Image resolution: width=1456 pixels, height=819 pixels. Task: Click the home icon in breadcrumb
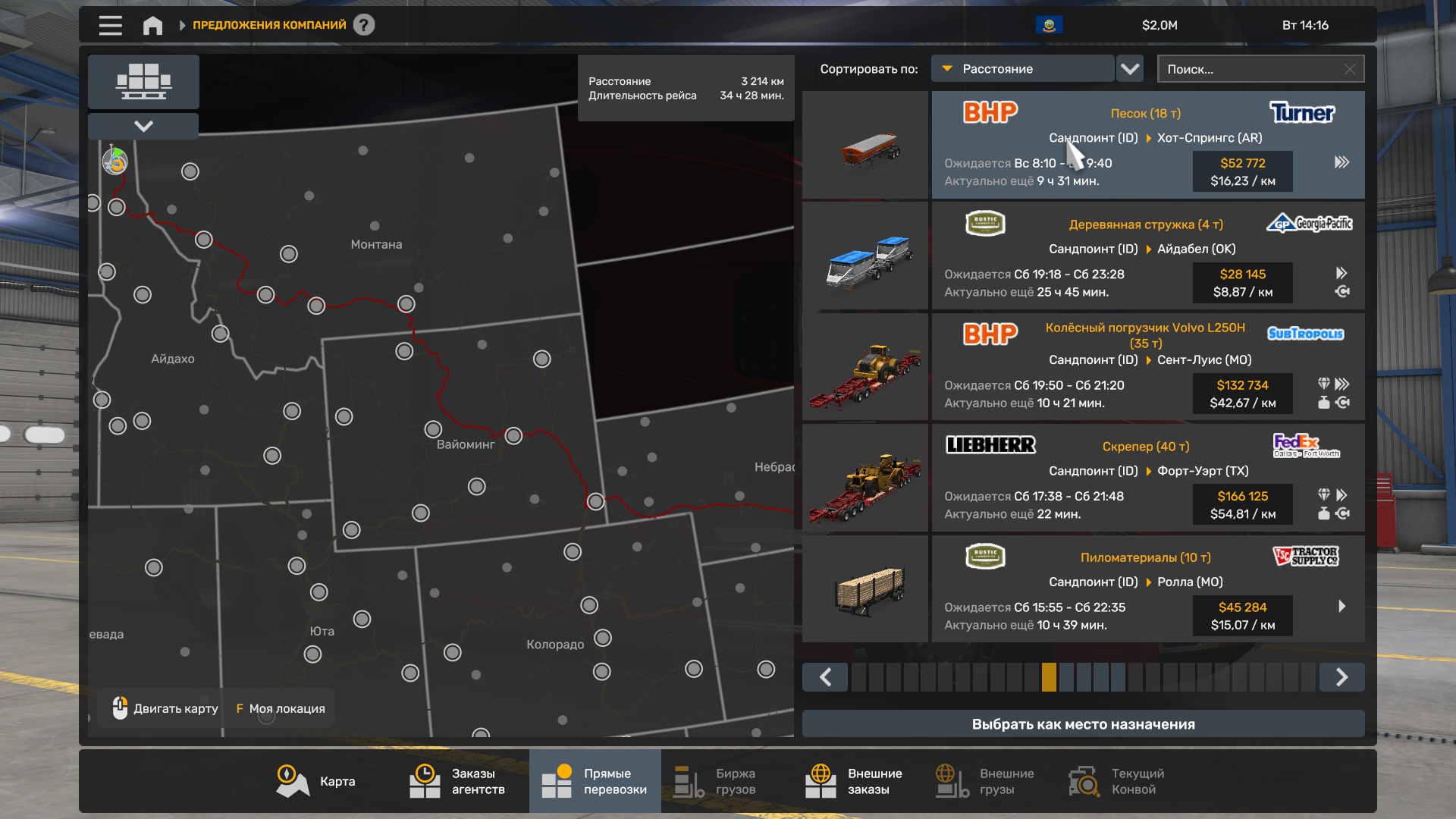[152, 25]
